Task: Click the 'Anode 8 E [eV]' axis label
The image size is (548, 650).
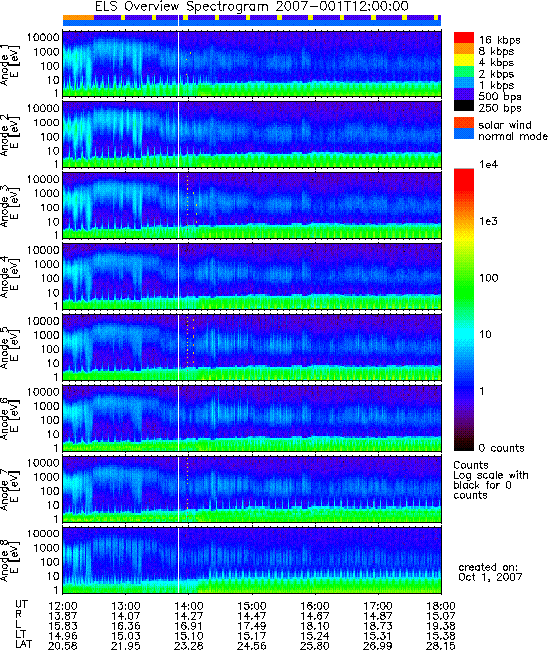Action: point(9,561)
